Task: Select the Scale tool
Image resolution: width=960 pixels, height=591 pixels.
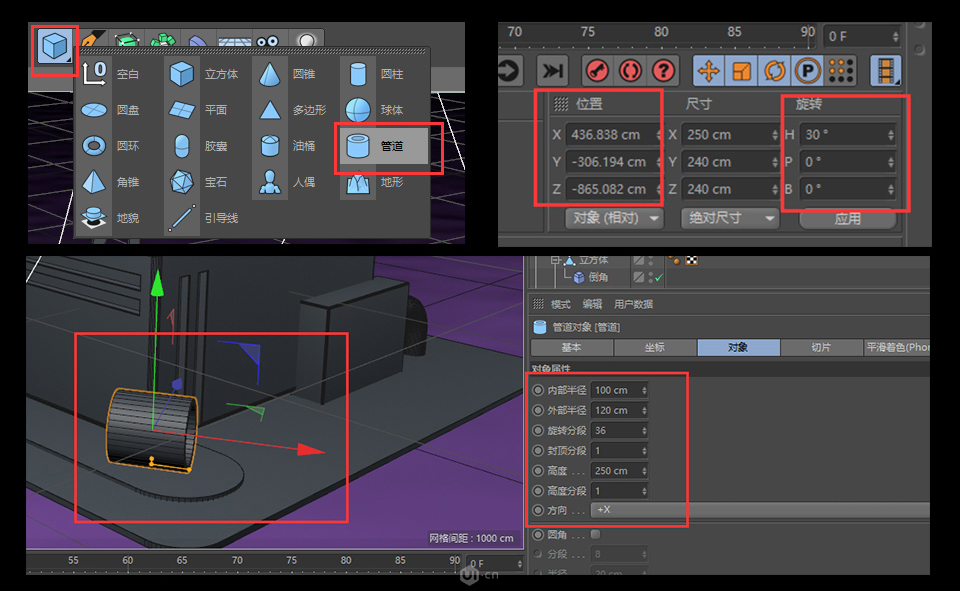Action: [x=743, y=69]
